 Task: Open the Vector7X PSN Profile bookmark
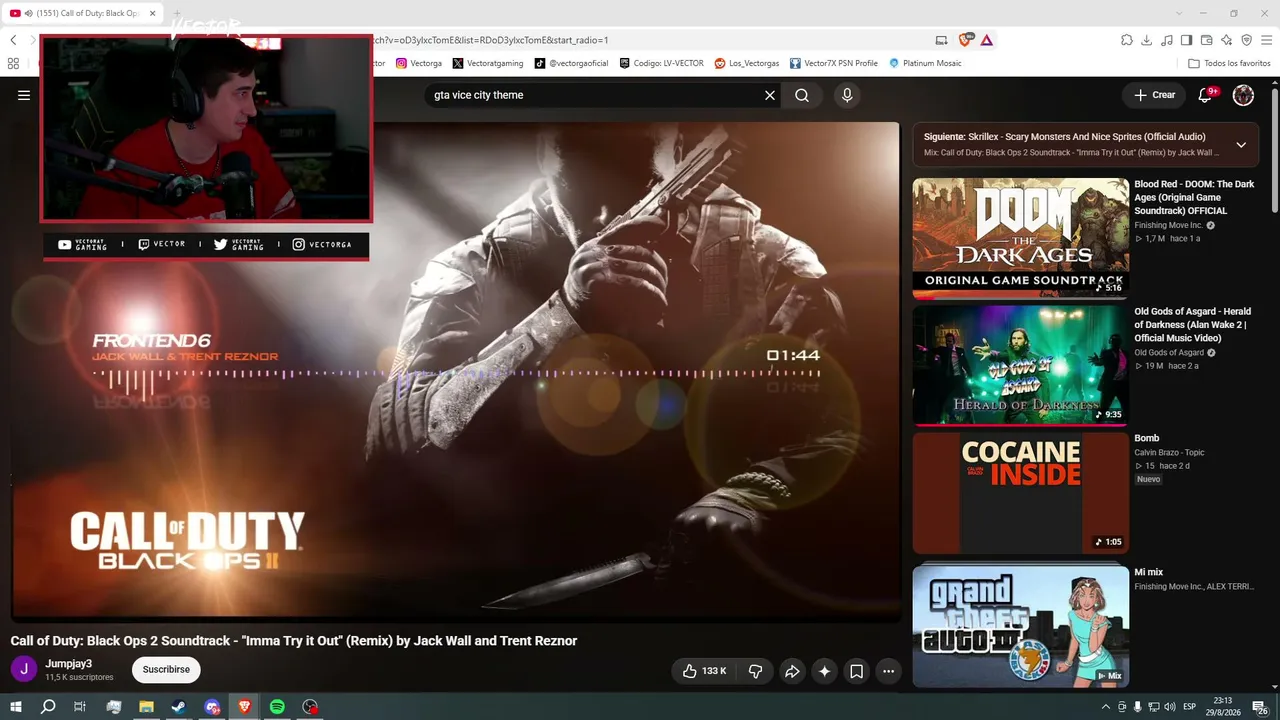pyautogui.click(x=834, y=63)
